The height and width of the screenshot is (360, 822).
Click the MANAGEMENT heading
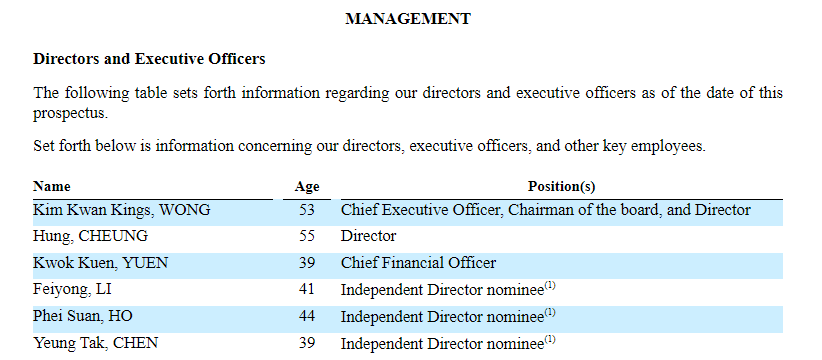coord(408,19)
